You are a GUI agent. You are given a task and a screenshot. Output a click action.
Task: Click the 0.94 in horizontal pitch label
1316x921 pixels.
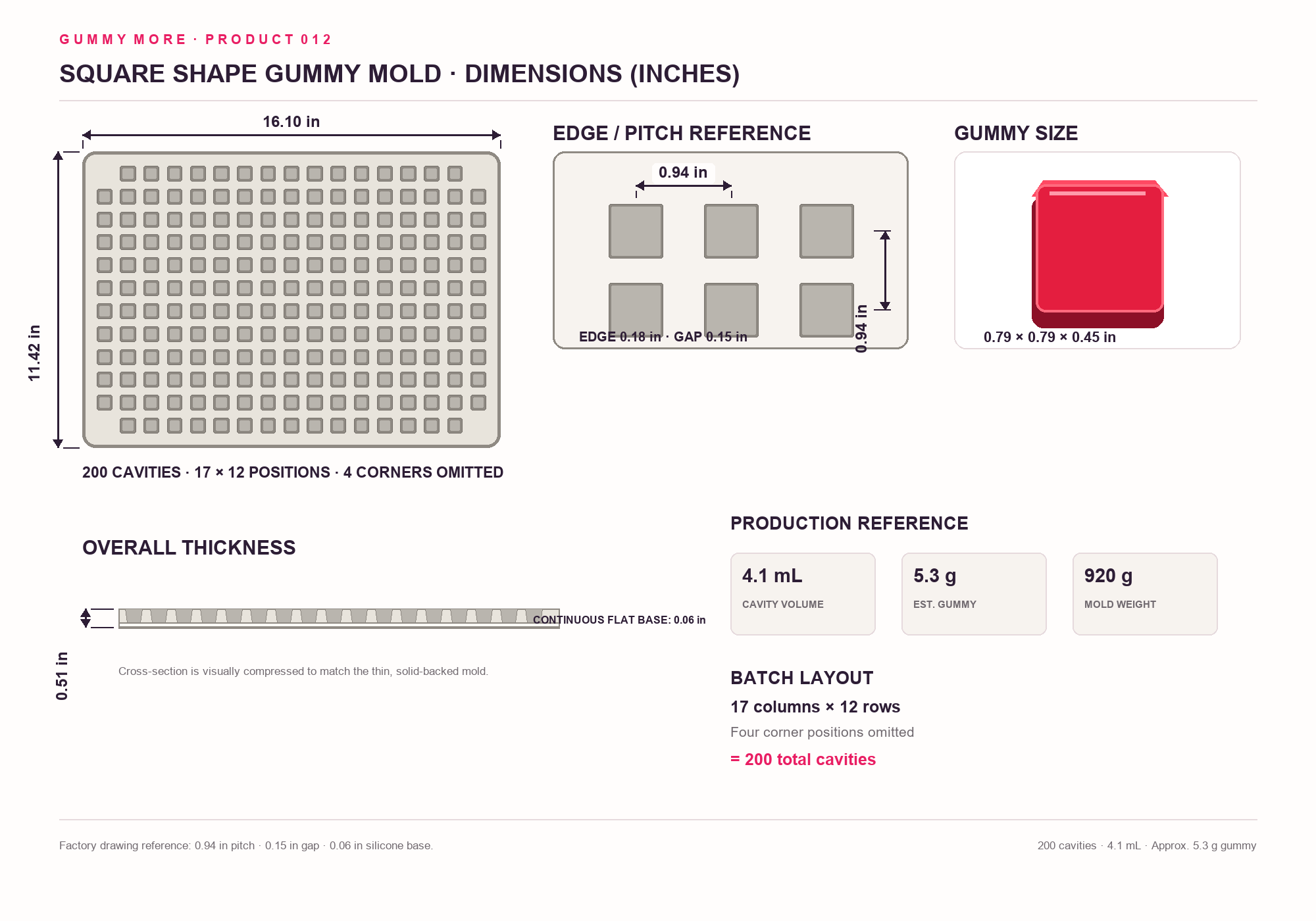[683, 172]
